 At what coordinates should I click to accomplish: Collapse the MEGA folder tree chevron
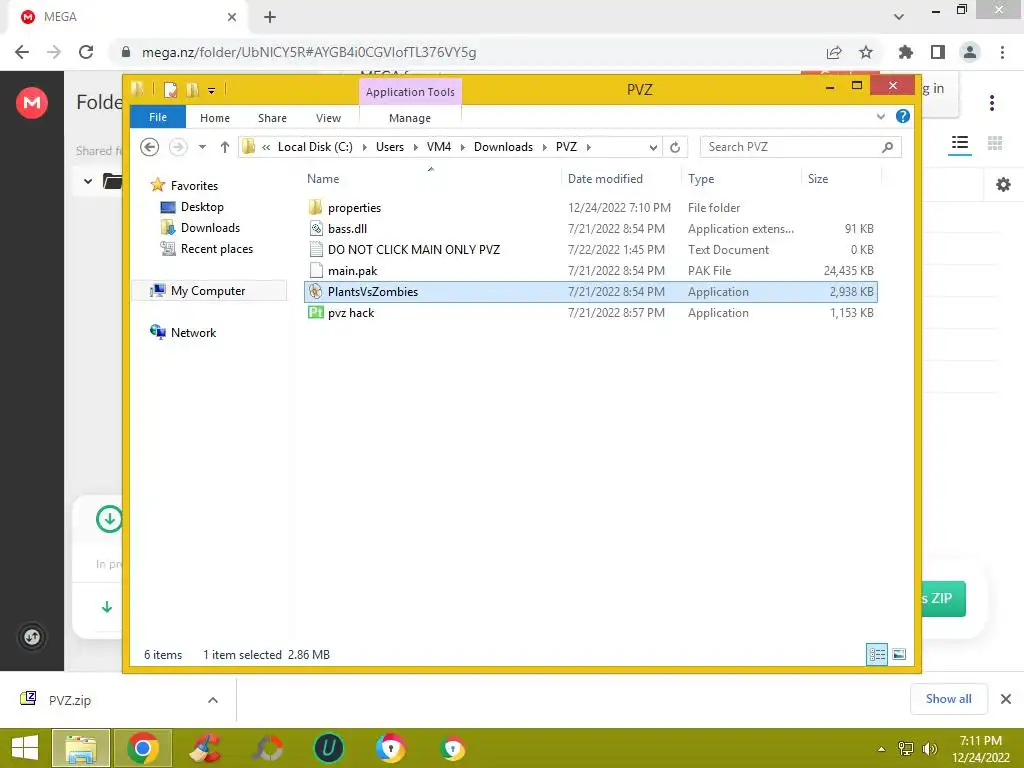tap(88, 181)
